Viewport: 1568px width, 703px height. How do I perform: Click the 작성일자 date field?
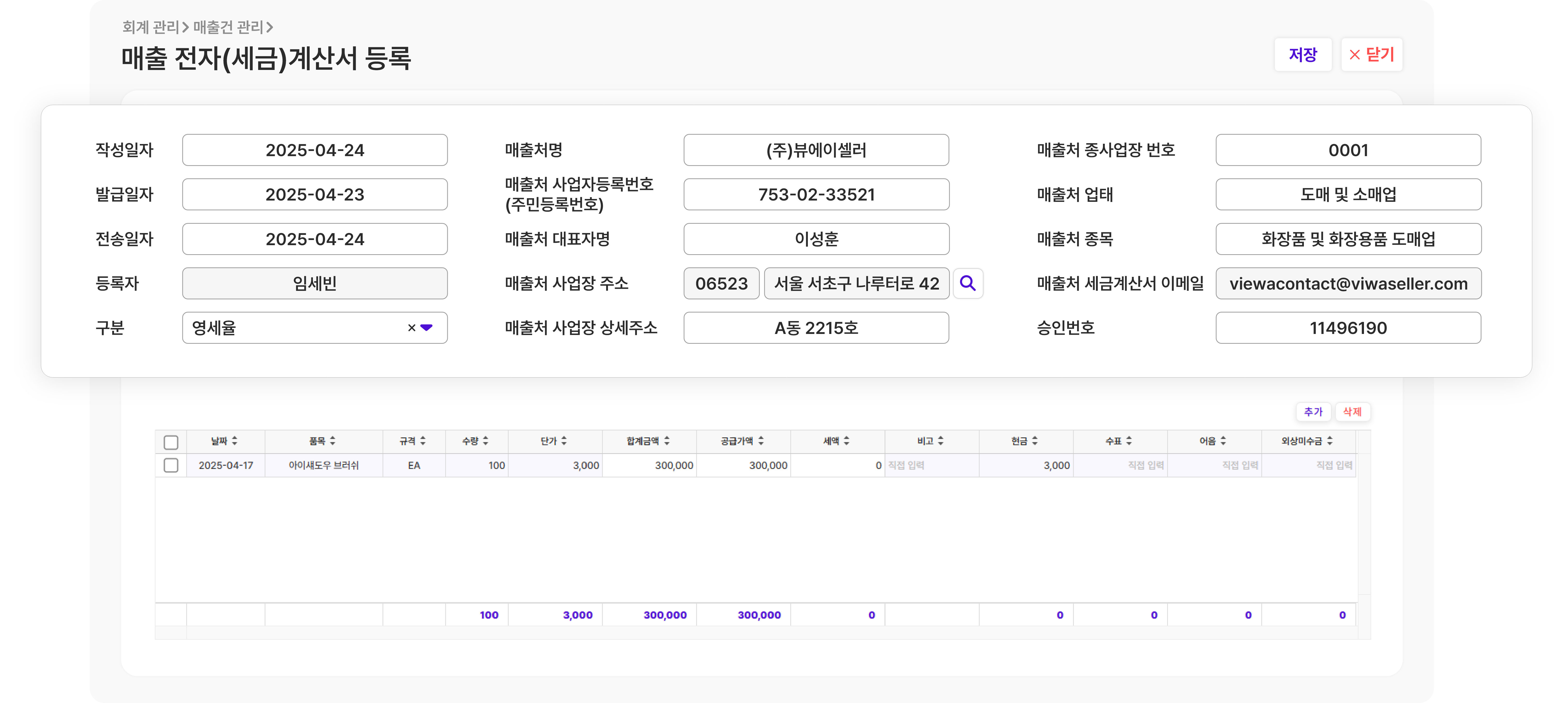(315, 150)
